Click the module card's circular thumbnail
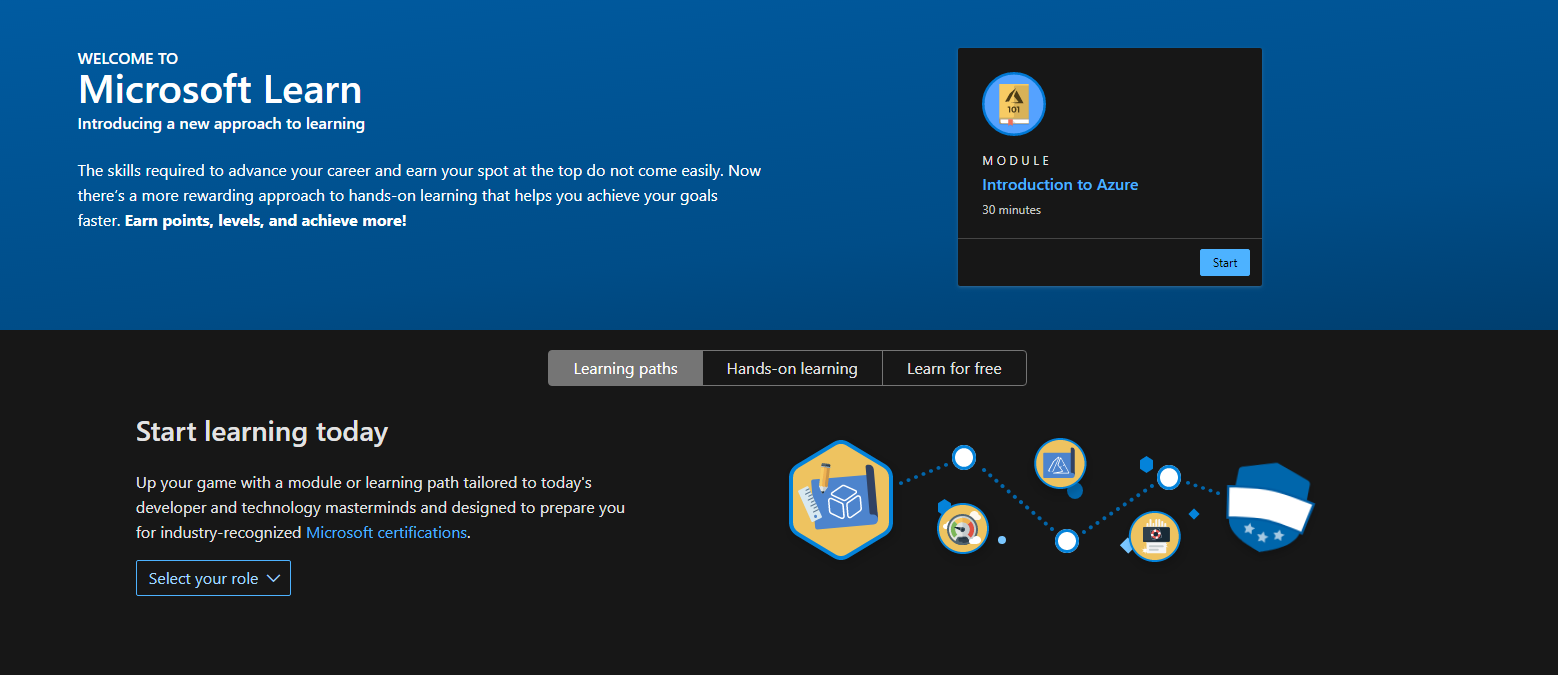1558x675 pixels. (1013, 103)
